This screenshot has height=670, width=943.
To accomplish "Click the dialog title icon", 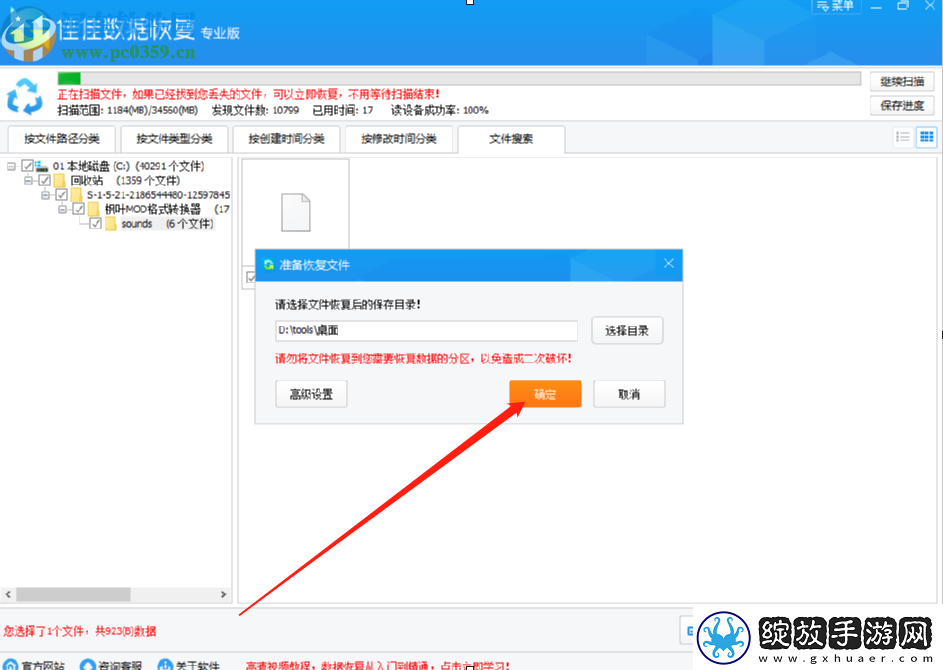I will click(268, 265).
